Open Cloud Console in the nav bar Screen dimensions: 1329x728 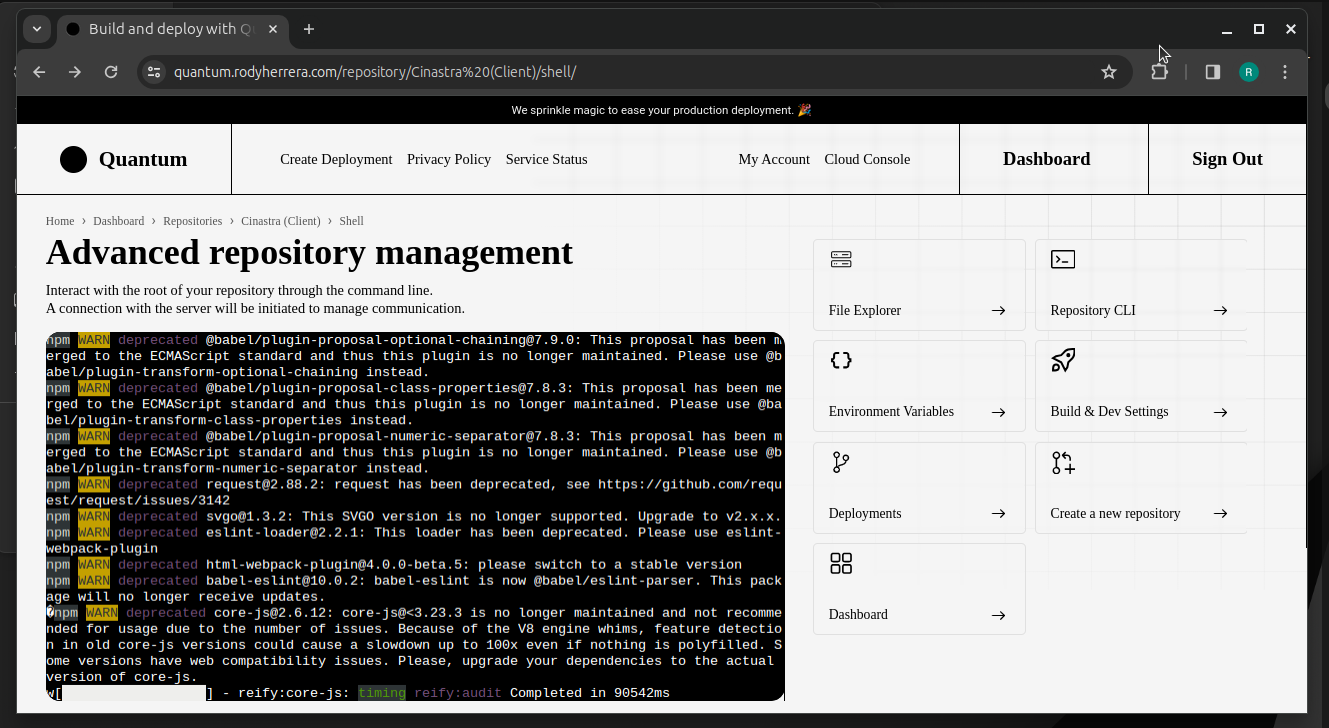[867, 159]
